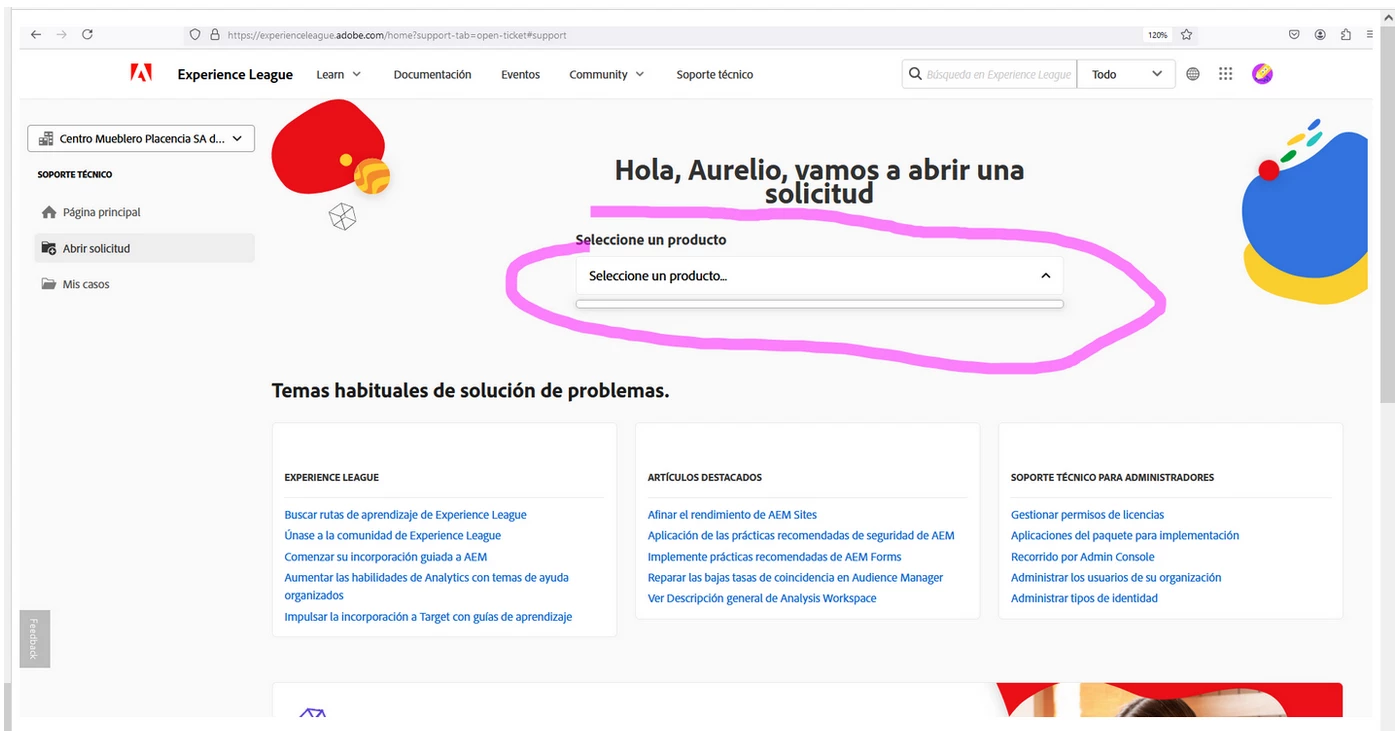Open Reparar las bajas tasas de coincidencia link
The height and width of the screenshot is (731, 1395).
tap(795, 578)
